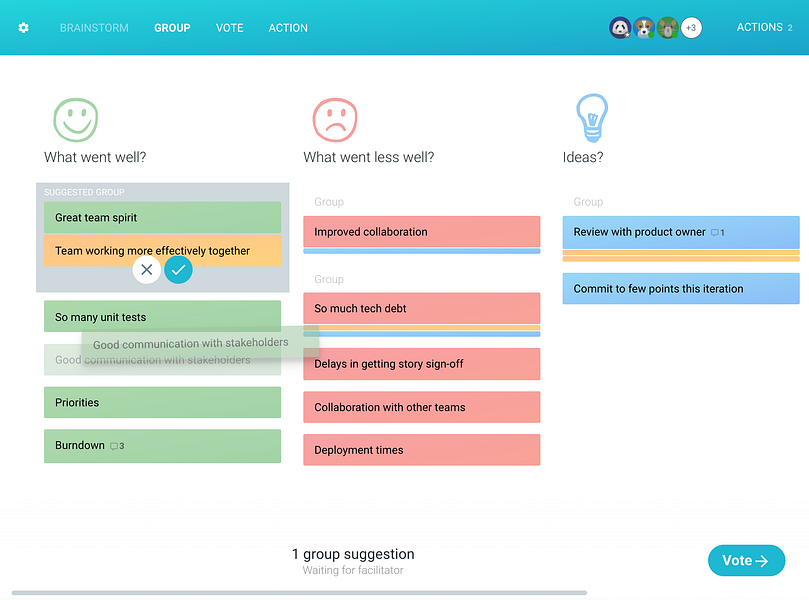Click the Waiting for facilitator text
This screenshot has width=809, height=600.
(x=353, y=570)
